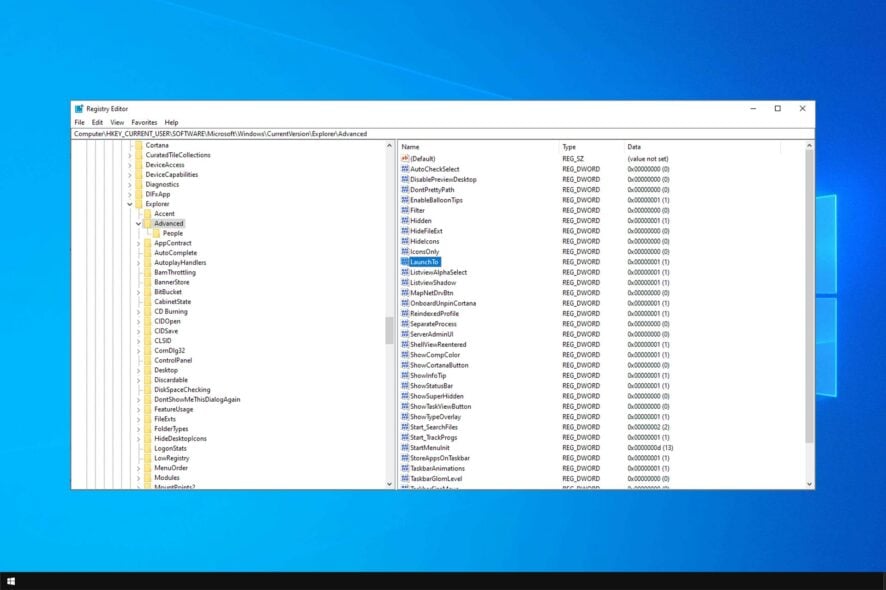Select the Cortana folder icon

click(139, 145)
